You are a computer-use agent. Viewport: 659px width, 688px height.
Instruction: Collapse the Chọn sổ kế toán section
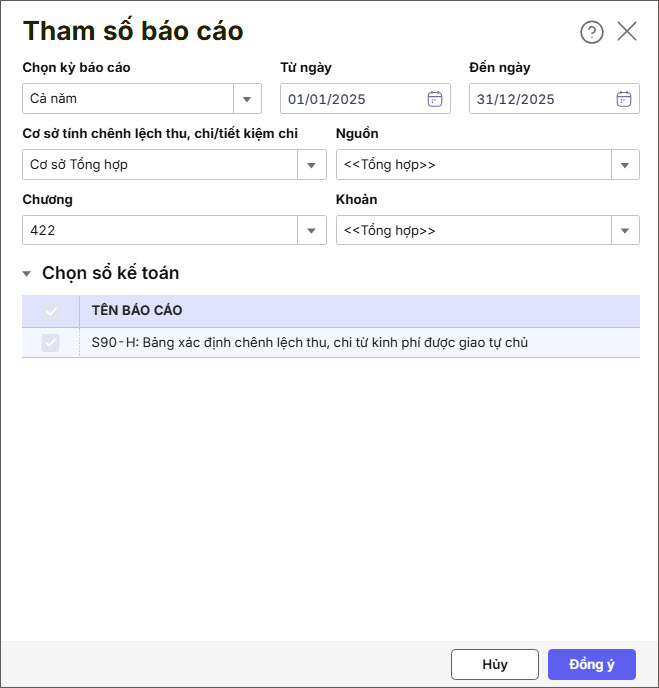point(27,274)
